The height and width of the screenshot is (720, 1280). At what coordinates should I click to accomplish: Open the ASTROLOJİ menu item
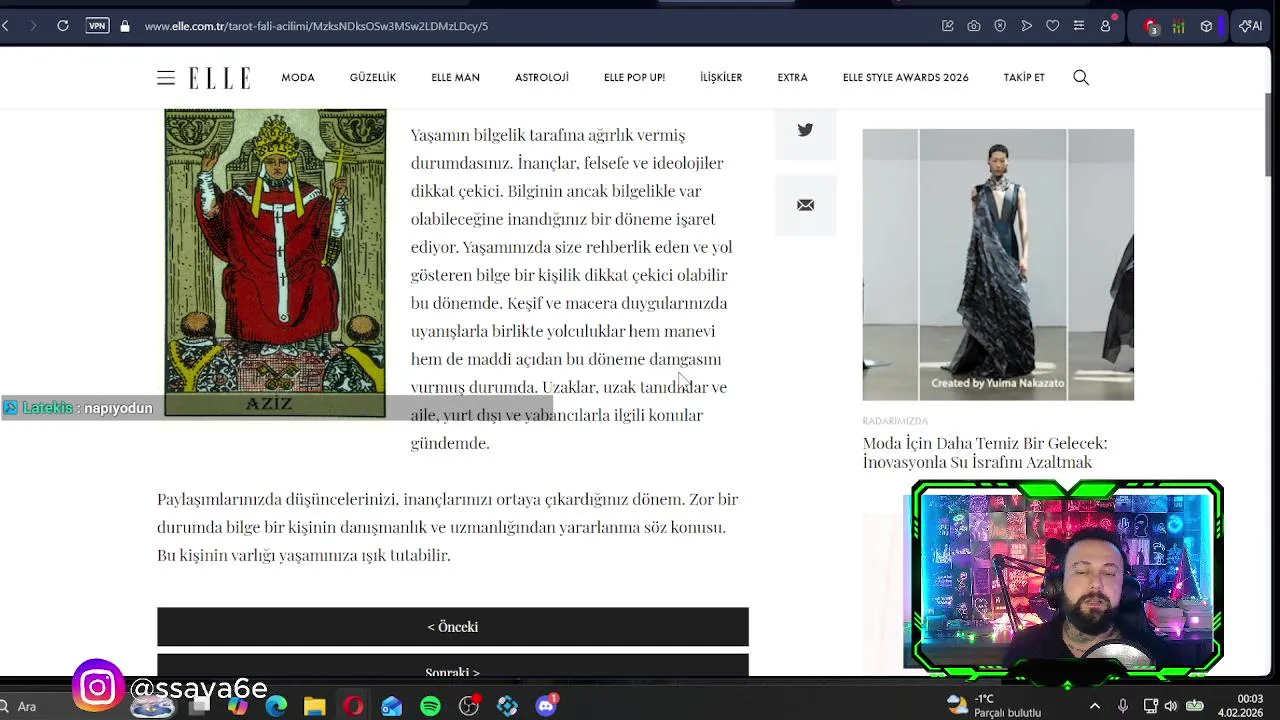(542, 77)
